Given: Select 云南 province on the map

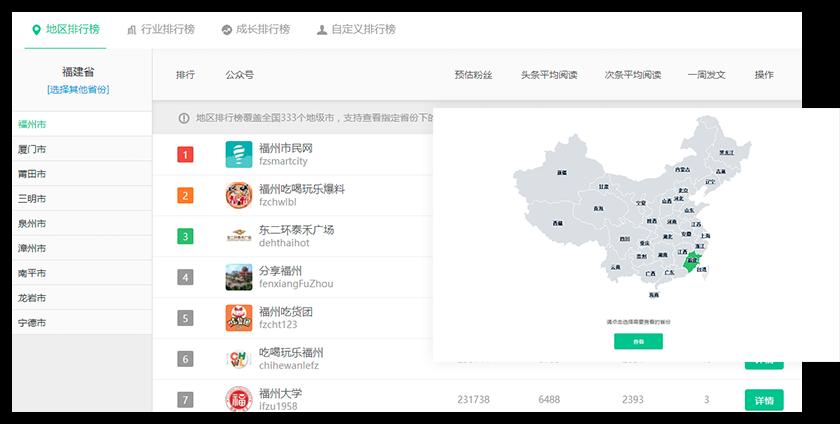Looking at the screenshot, I should pos(616,267).
